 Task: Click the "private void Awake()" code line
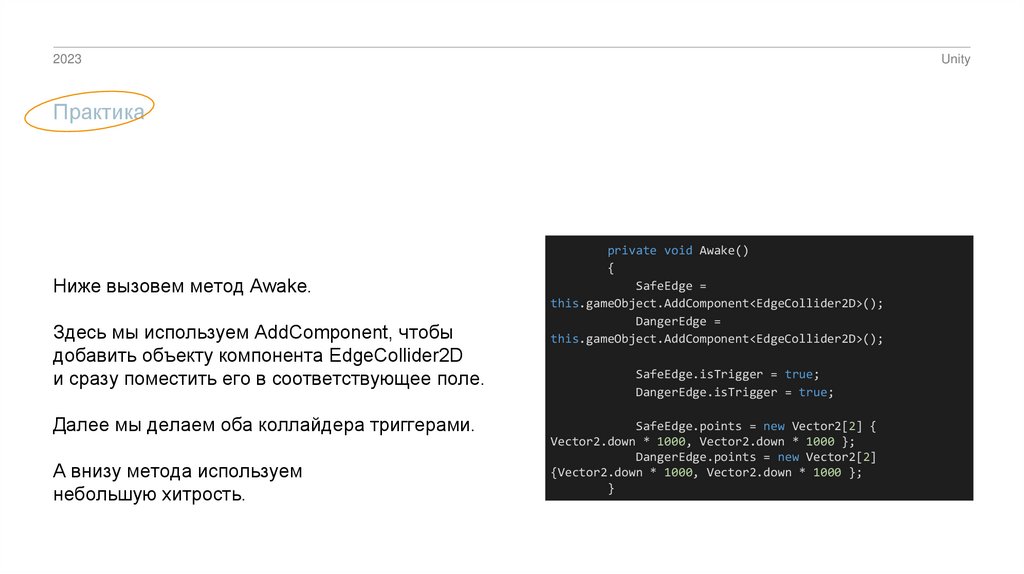(678, 251)
